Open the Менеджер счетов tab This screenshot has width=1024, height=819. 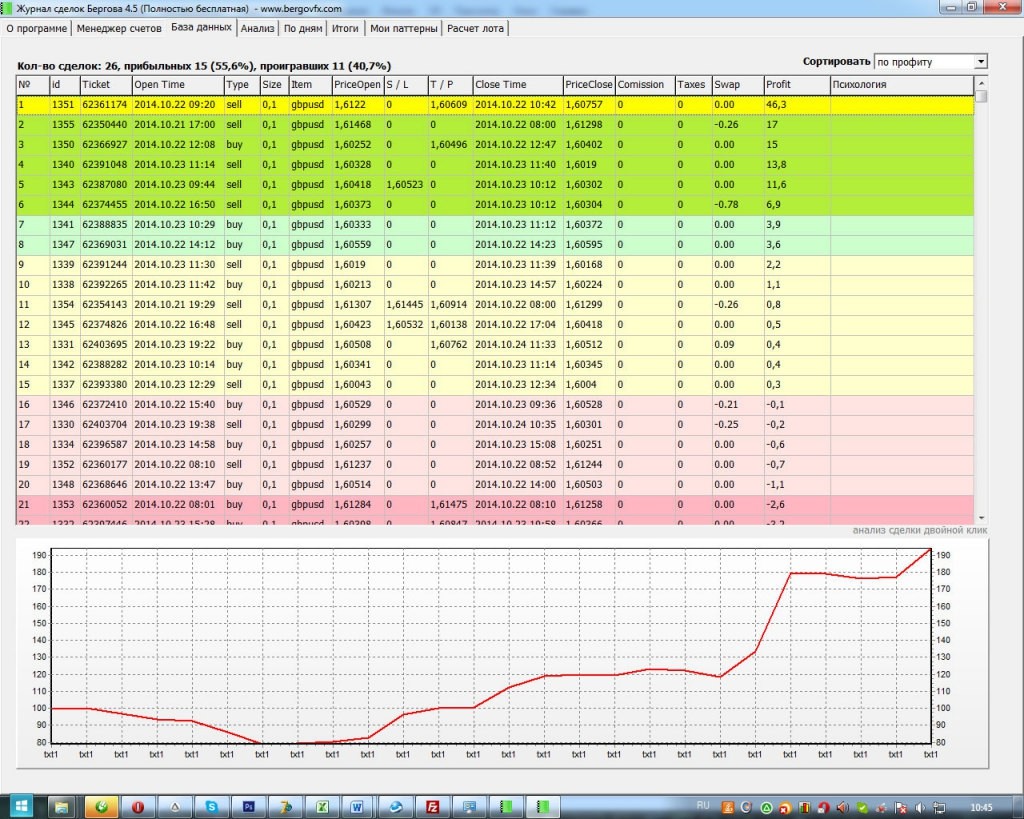coord(120,28)
